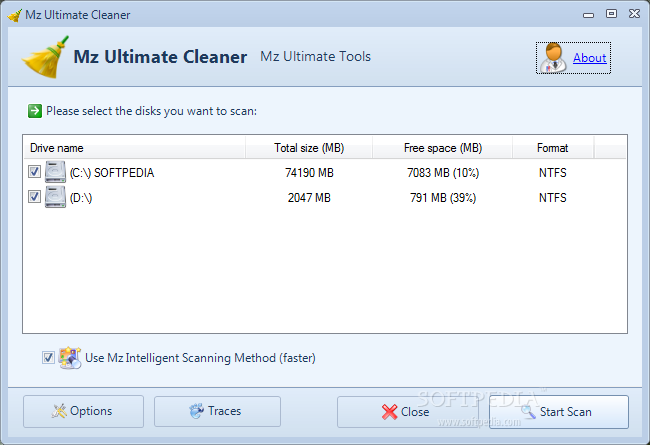
Task: Click NTFS format cell for C: drive
Action: 553,173
